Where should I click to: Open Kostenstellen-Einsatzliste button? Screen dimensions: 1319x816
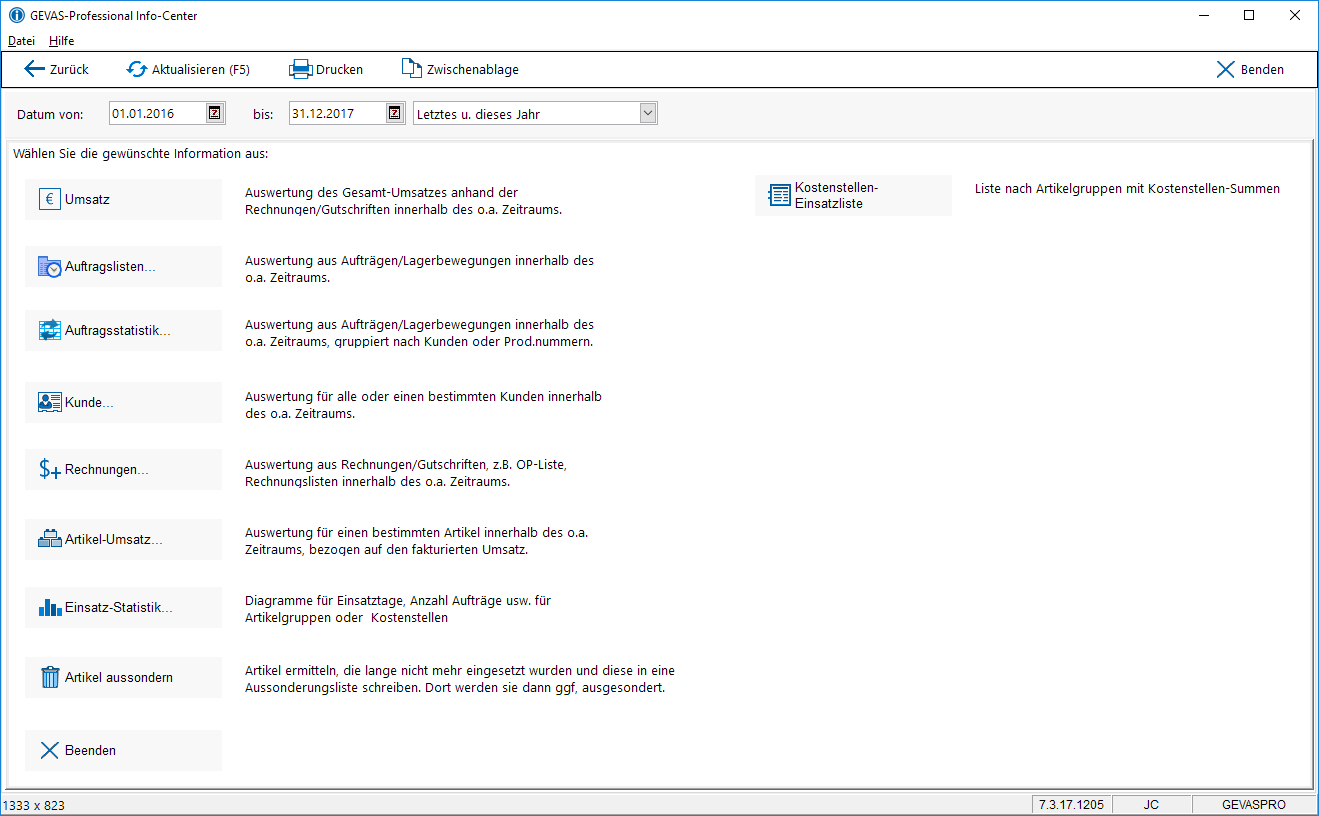[x=853, y=195]
